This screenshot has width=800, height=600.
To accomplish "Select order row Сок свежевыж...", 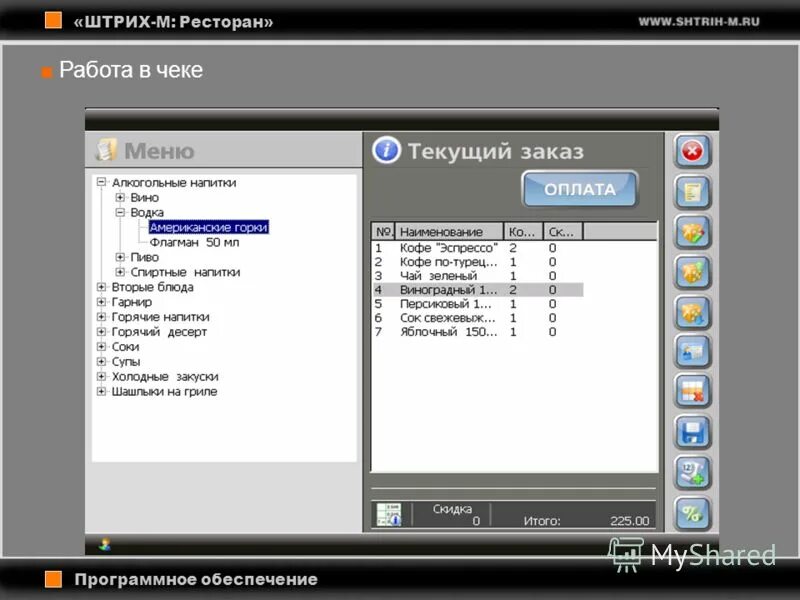I will click(478, 318).
